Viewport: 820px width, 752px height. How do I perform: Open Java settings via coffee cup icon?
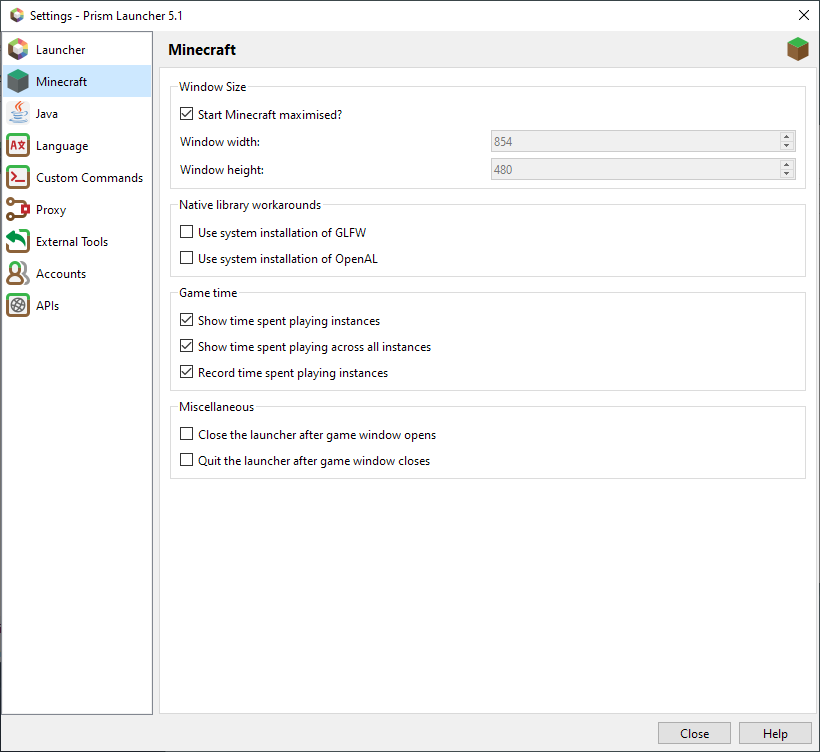tap(18, 113)
